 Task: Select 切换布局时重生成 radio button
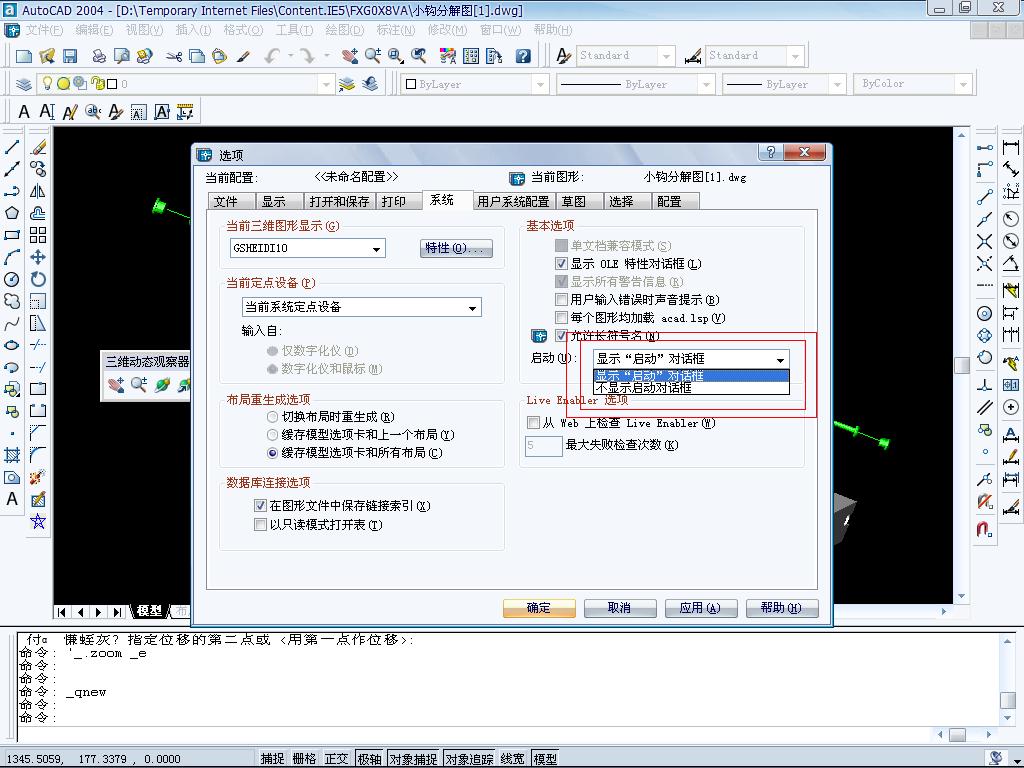272,417
